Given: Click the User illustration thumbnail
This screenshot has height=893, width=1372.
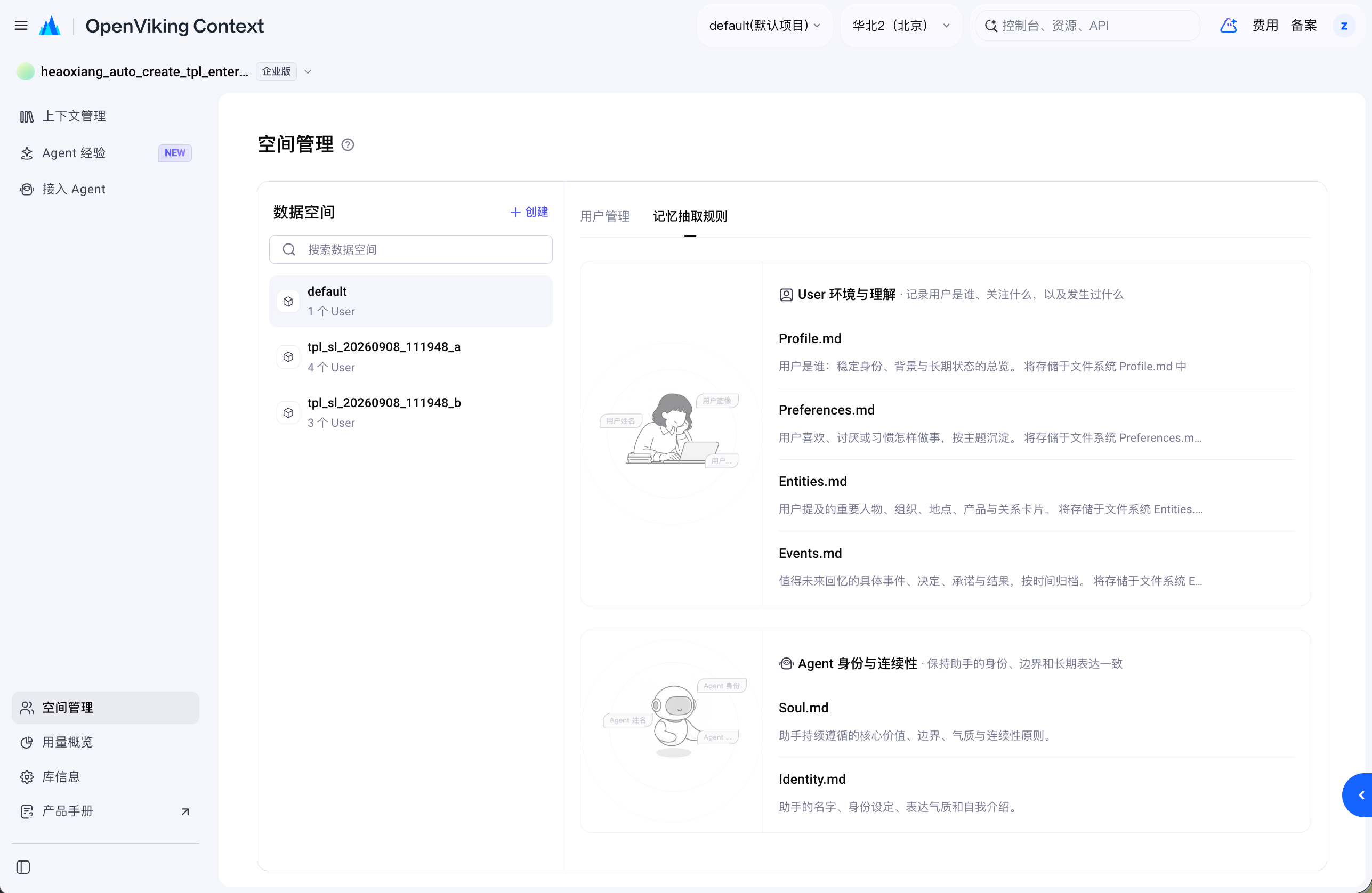Looking at the screenshot, I should pyautogui.click(x=672, y=433).
